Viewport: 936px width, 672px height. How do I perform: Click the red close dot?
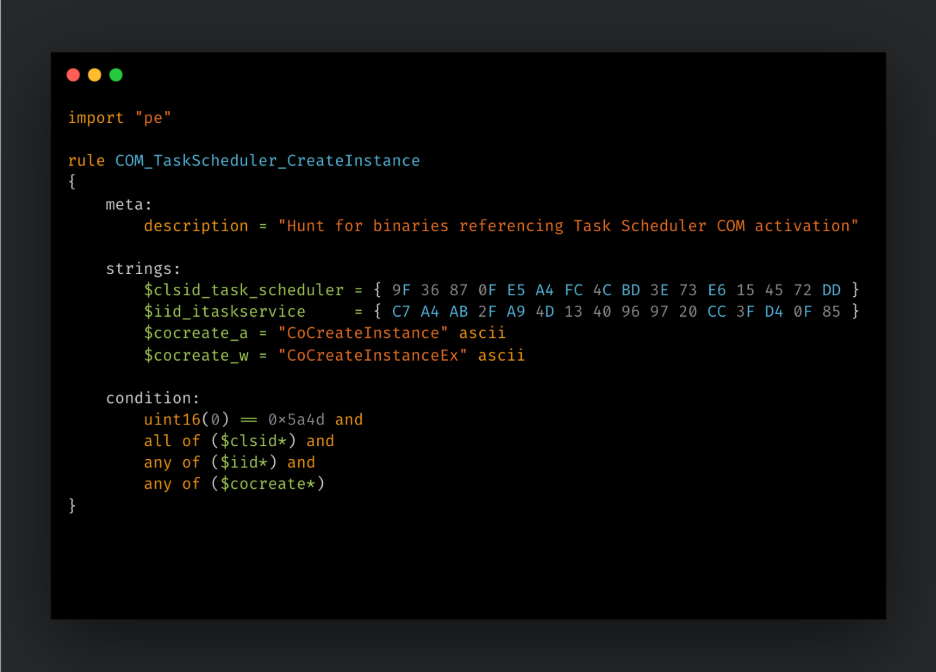(x=73, y=75)
